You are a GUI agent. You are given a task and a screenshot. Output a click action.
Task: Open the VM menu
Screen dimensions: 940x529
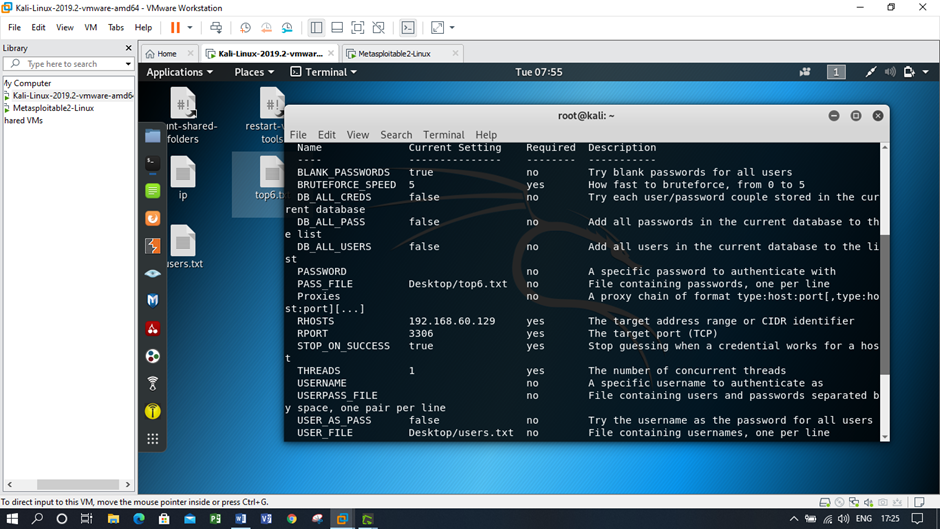91,28
